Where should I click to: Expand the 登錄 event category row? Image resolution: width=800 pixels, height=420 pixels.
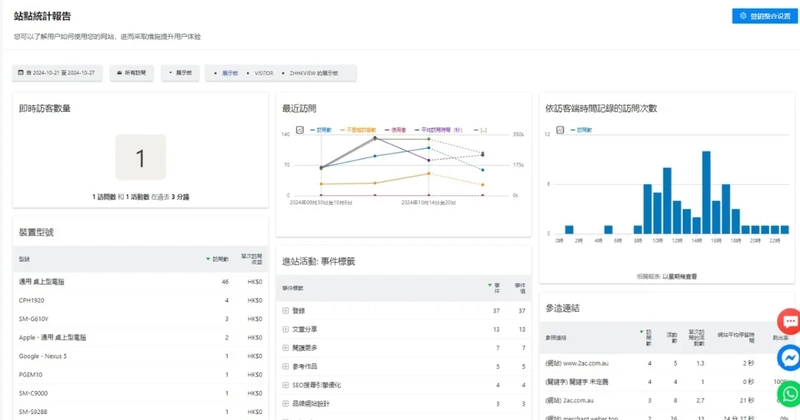(286, 311)
